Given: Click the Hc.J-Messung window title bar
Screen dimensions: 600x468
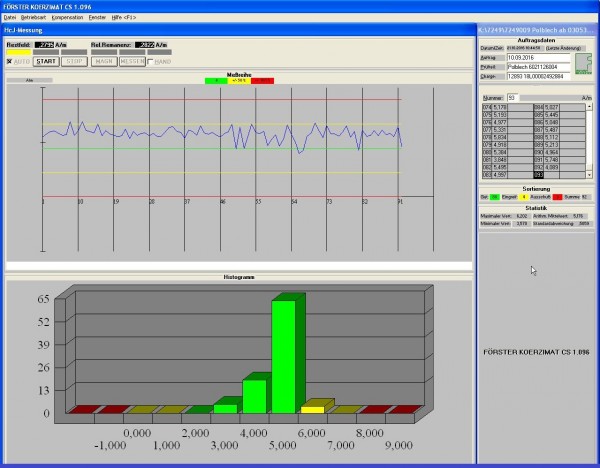Looking at the screenshot, I should pyautogui.click(x=238, y=30).
